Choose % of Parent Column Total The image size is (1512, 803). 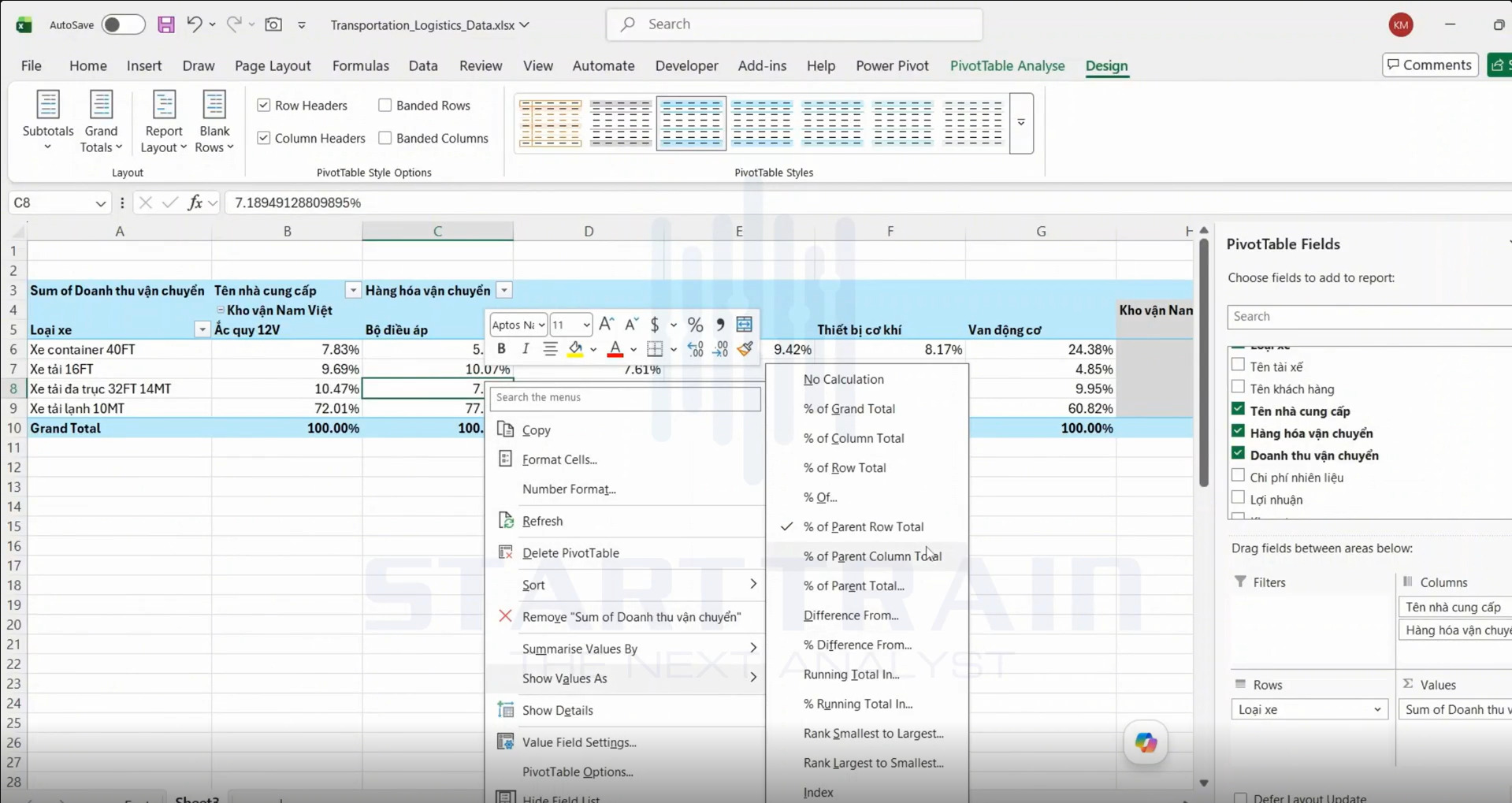pos(872,556)
